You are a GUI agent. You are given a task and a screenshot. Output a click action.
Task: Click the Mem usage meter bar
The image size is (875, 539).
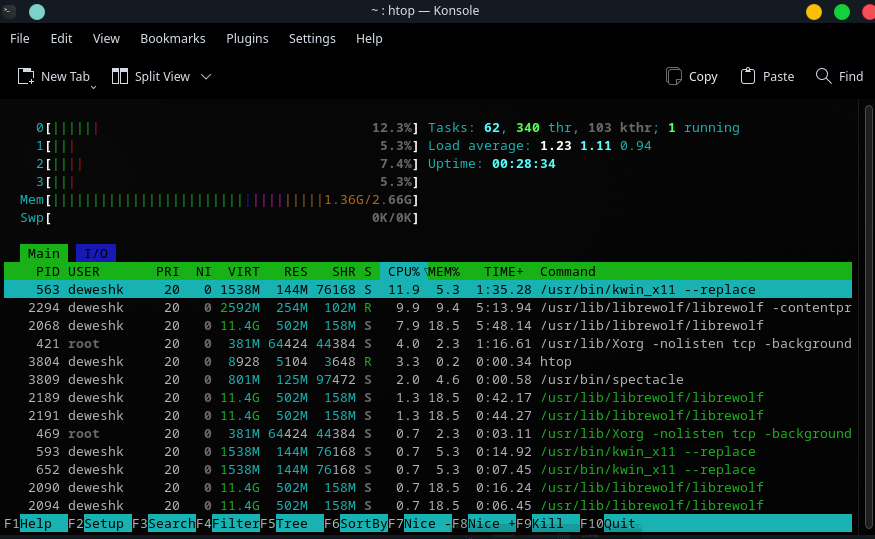pyautogui.click(x=219, y=200)
